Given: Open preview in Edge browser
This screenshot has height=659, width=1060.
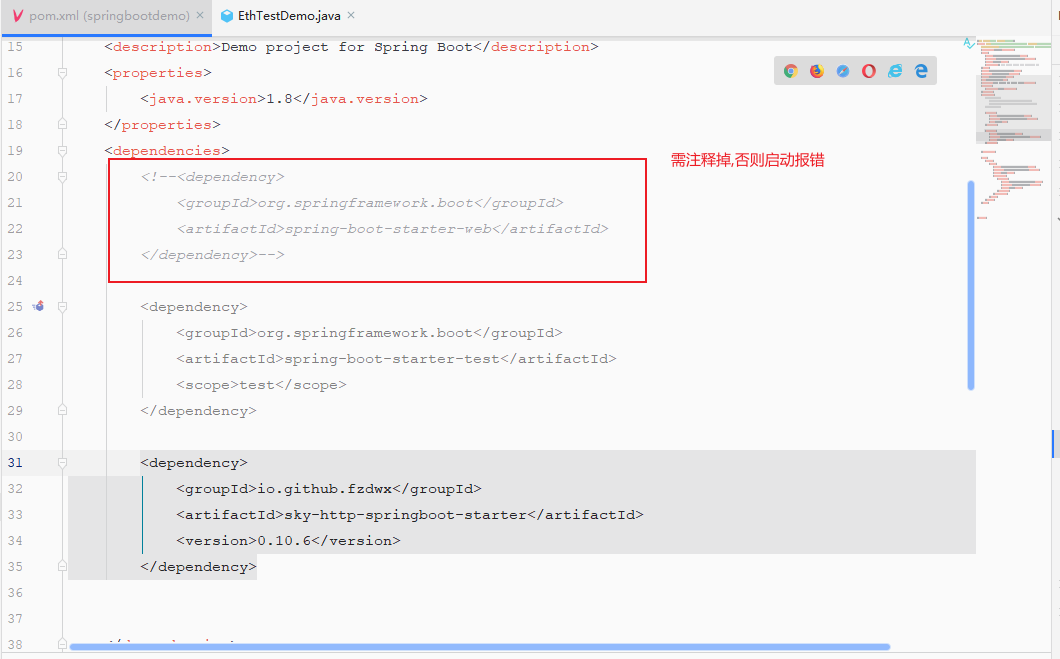Looking at the screenshot, I should coord(921,71).
